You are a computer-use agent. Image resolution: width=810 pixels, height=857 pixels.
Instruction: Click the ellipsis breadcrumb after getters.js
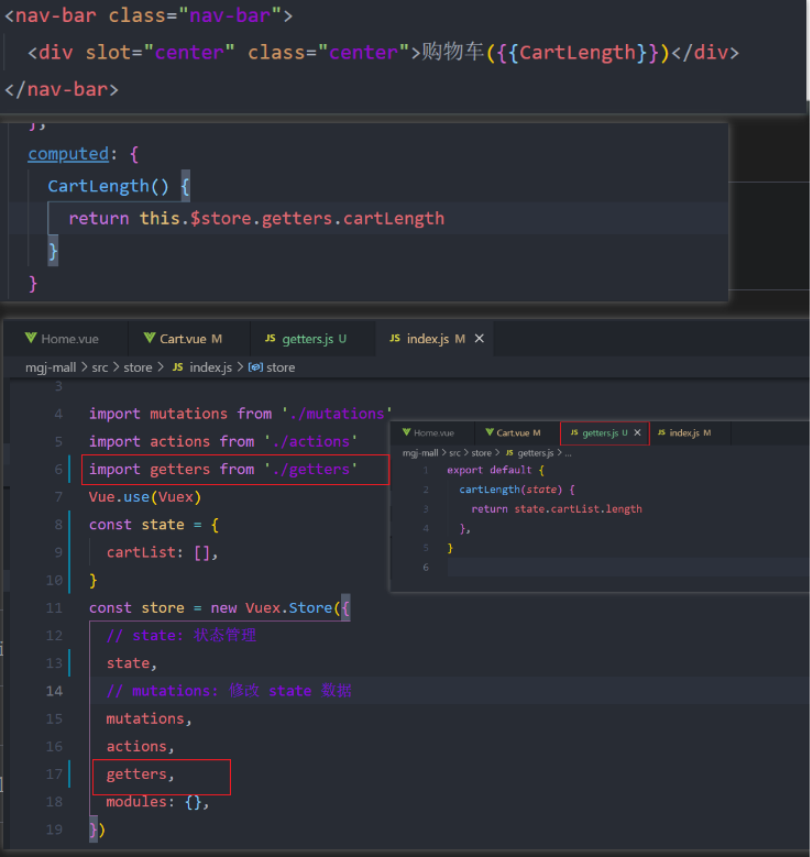568,453
